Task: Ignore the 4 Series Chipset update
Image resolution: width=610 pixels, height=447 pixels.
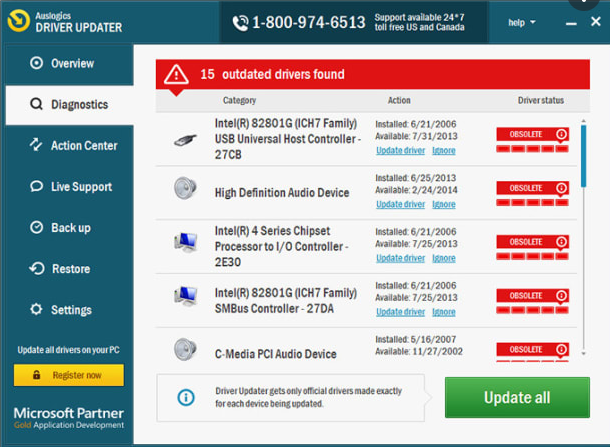Action: coord(443,258)
